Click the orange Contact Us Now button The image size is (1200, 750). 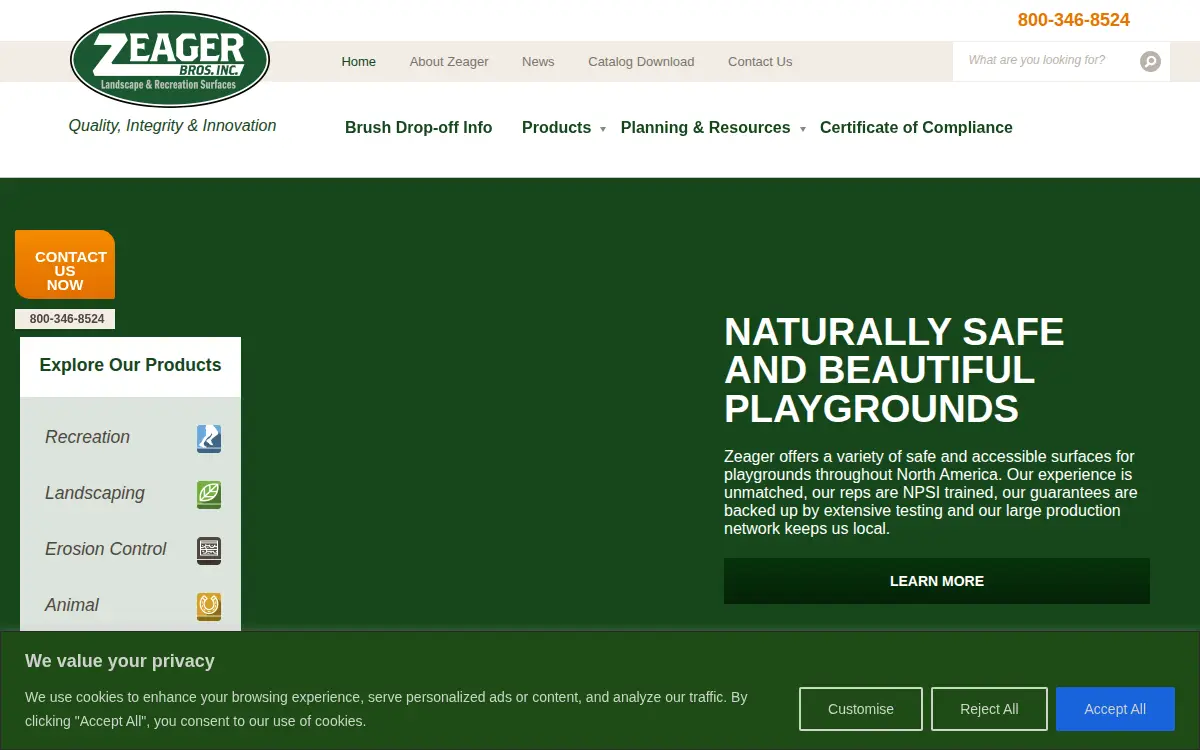coord(65,265)
